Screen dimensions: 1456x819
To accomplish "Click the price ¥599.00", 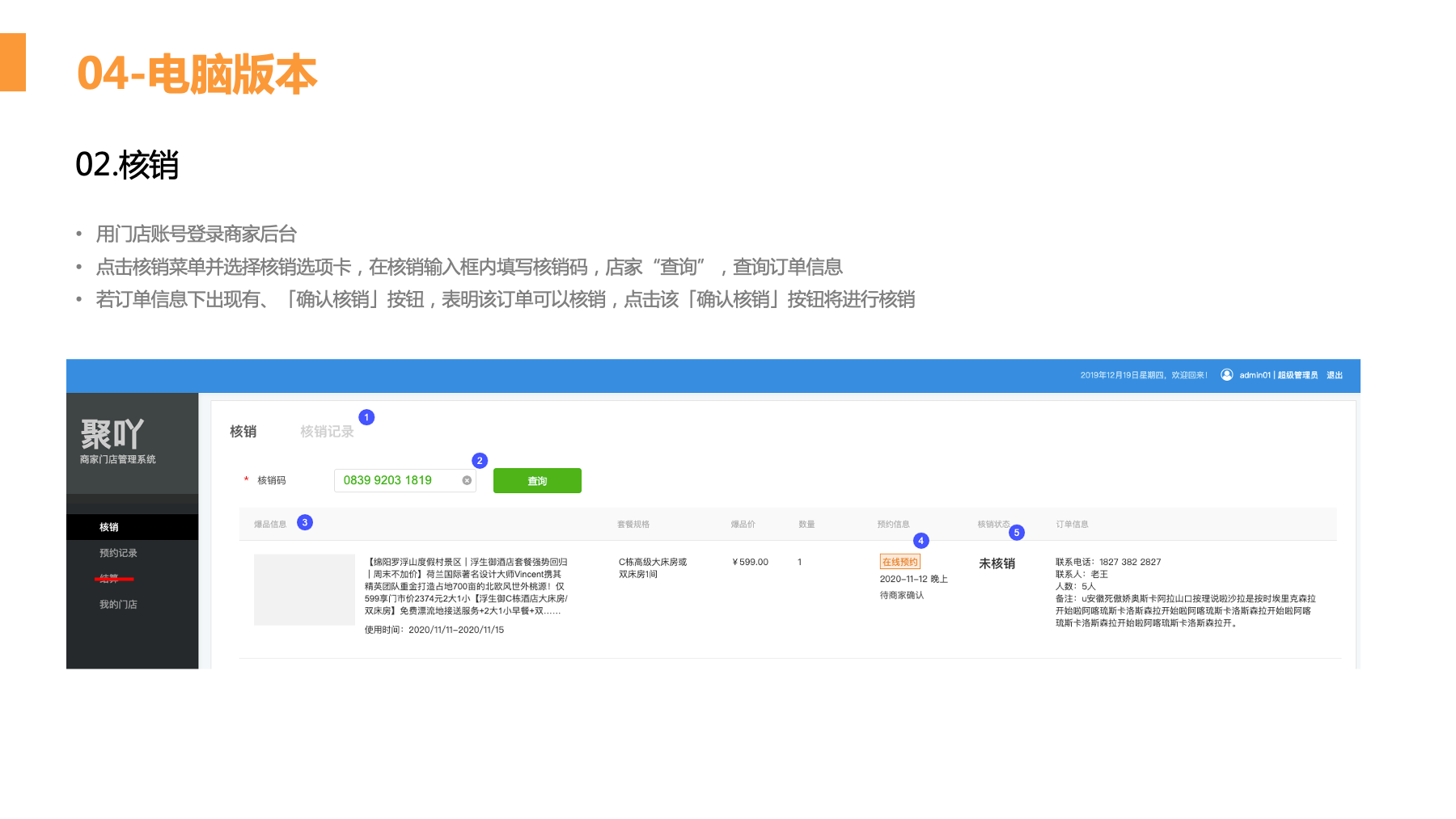I will click(x=750, y=562).
